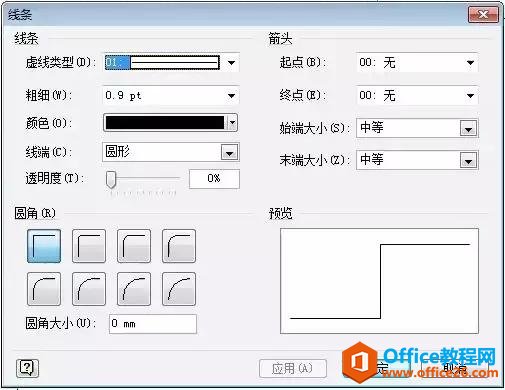Click the selected 01 dash pattern sample
The image size is (505, 390).
coord(162,62)
